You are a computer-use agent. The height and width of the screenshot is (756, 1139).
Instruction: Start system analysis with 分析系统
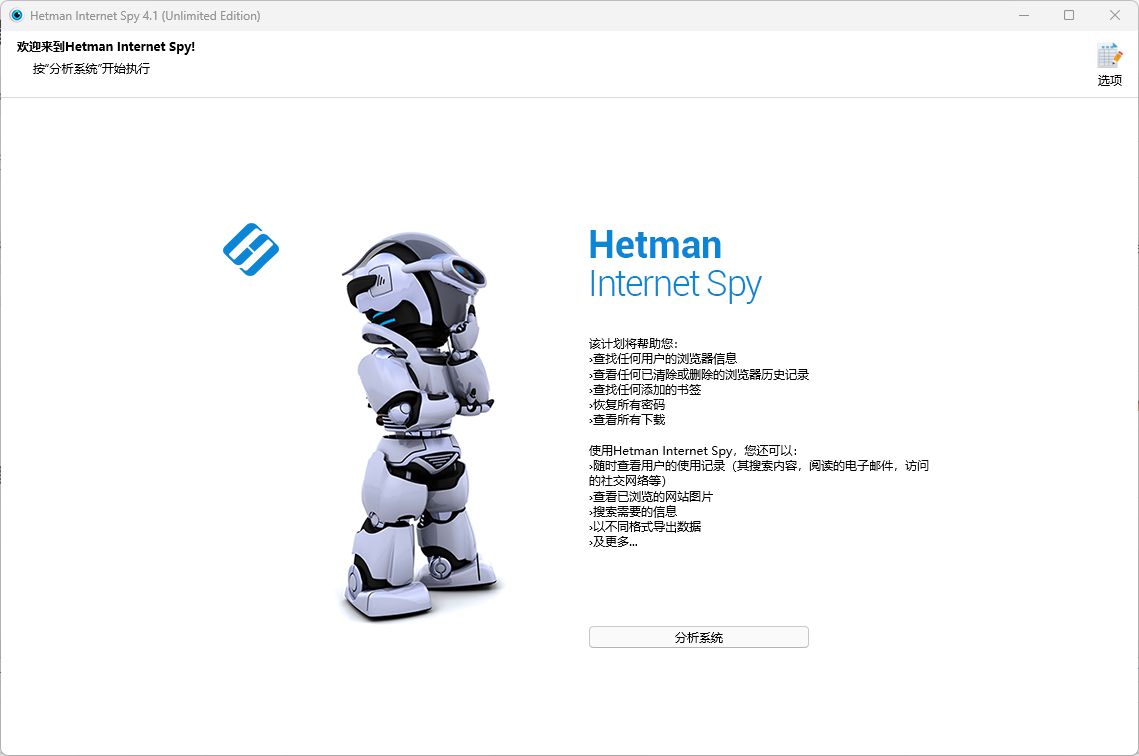[x=698, y=637]
